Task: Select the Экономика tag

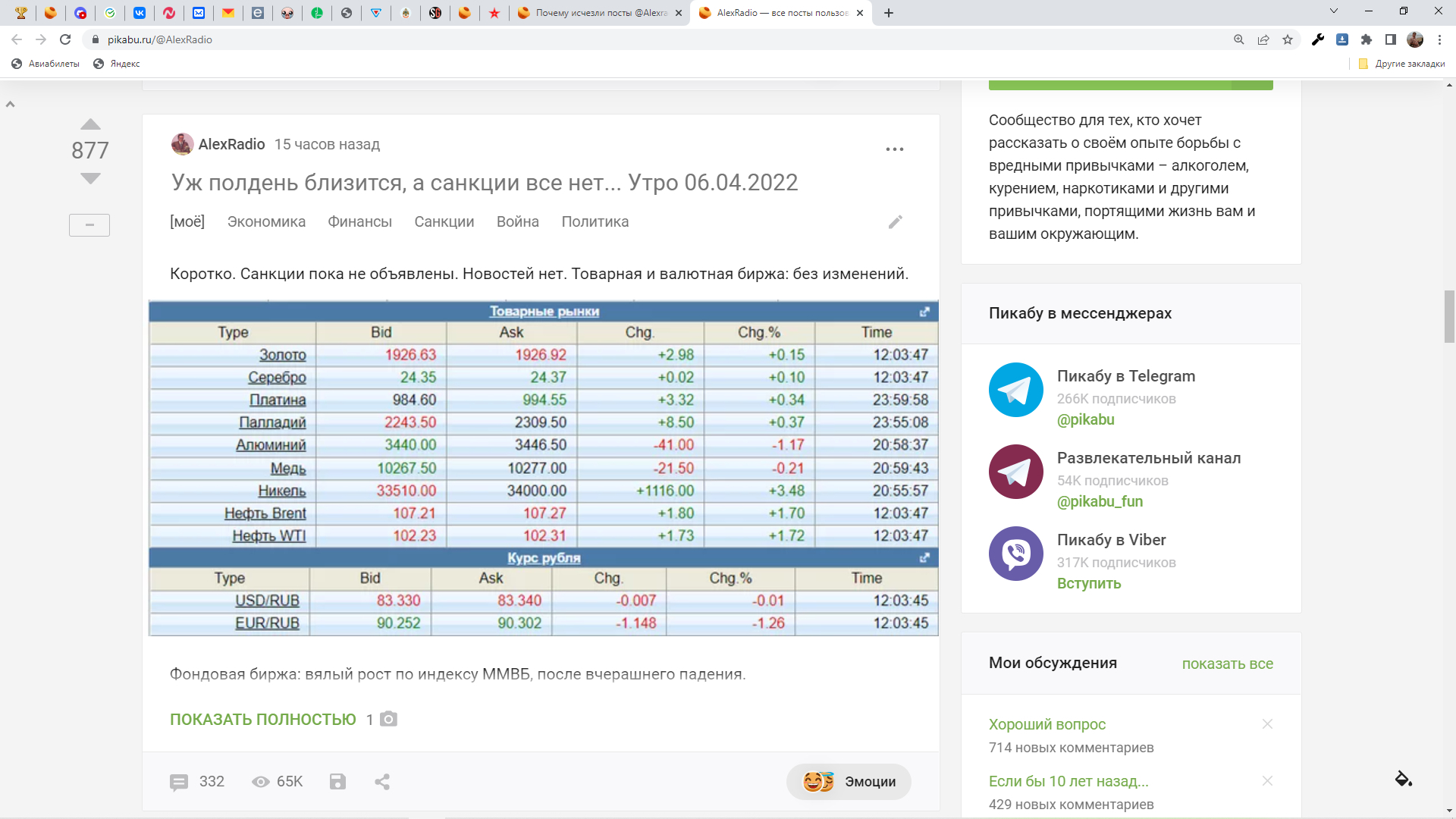Action: pyautogui.click(x=266, y=222)
